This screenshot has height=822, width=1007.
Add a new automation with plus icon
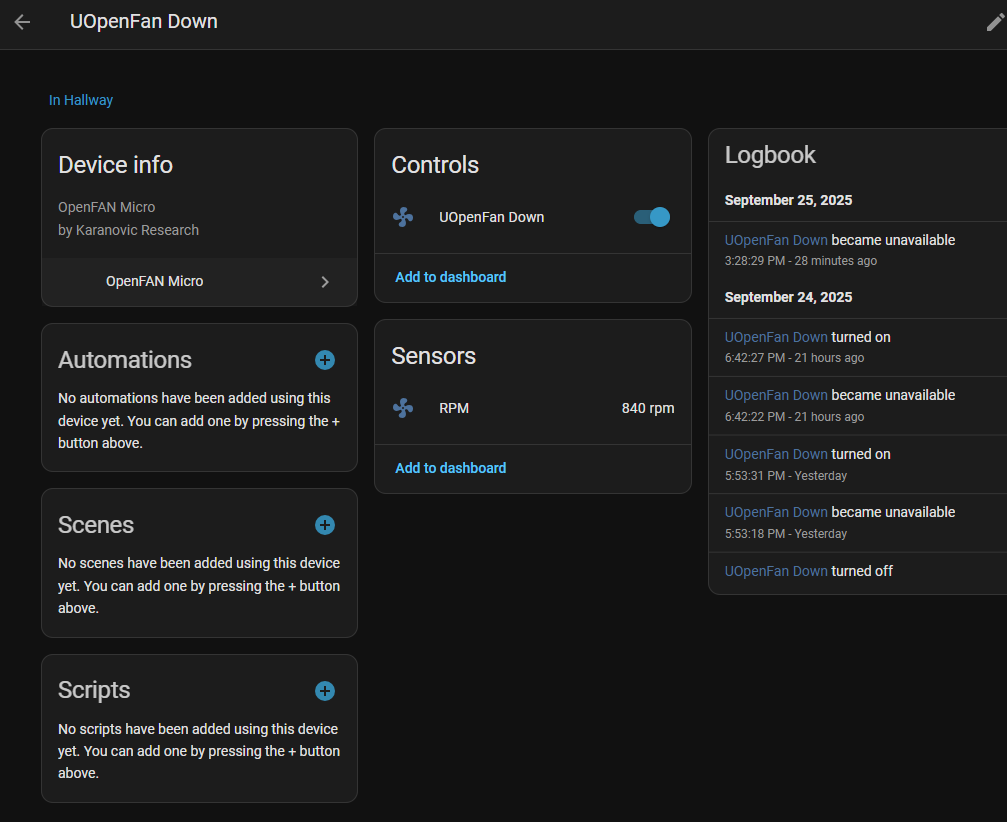click(x=325, y=360)
